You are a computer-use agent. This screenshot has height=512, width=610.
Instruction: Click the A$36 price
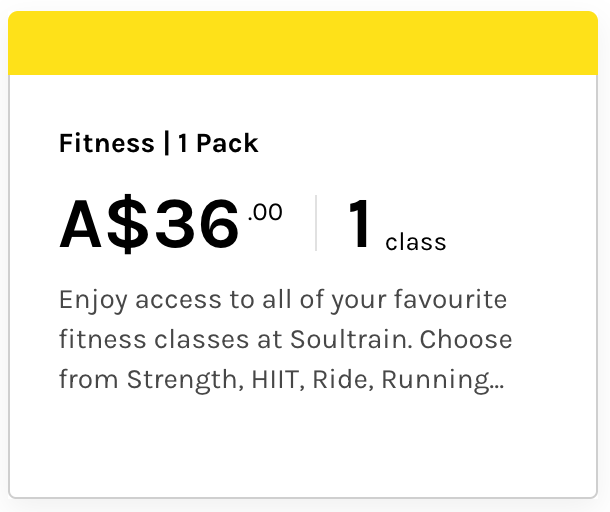click(149, 224)
